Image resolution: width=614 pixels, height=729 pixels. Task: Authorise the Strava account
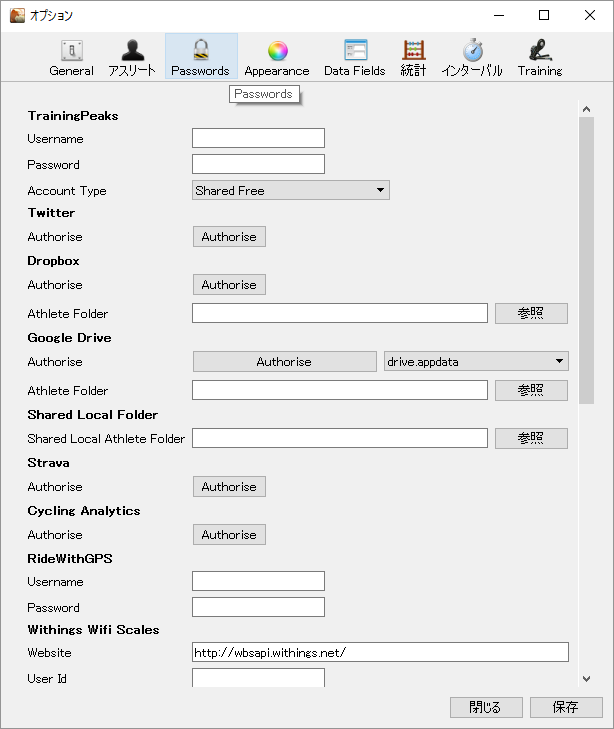point(229,486)
